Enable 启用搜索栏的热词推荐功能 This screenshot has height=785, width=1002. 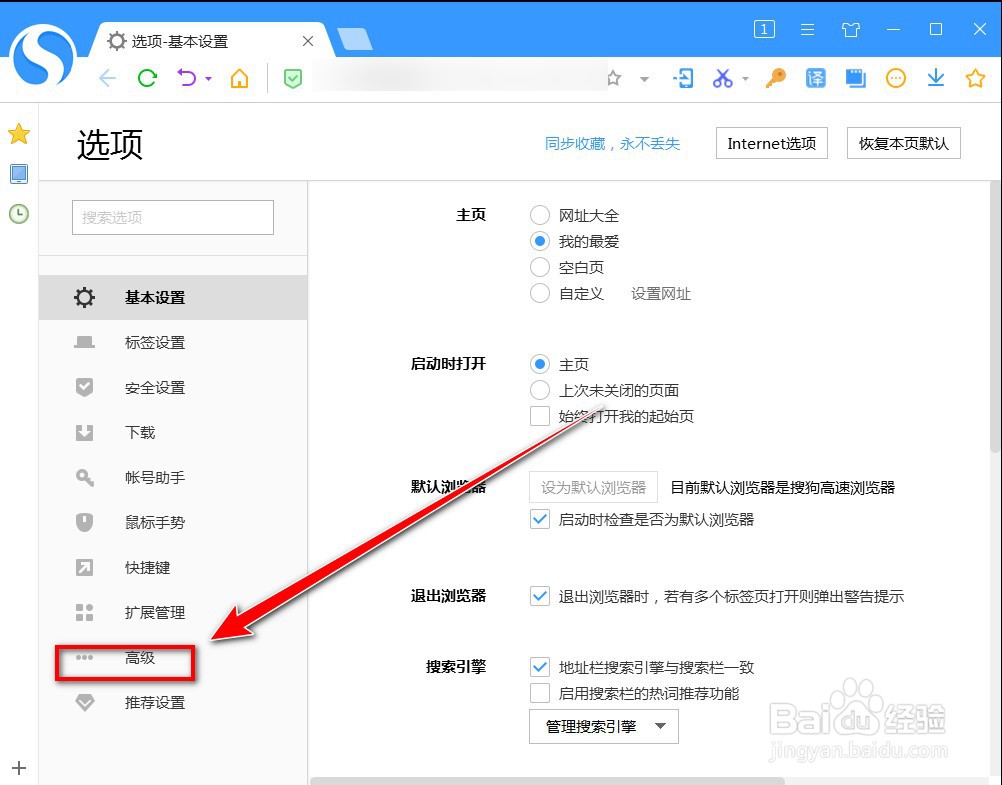coord(539,692)
